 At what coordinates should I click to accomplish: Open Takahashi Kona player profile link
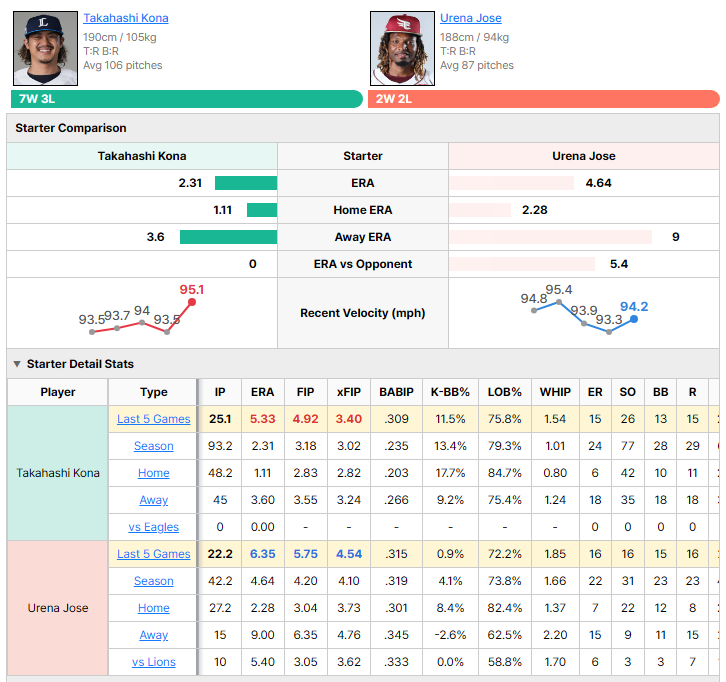coord(125,18)
